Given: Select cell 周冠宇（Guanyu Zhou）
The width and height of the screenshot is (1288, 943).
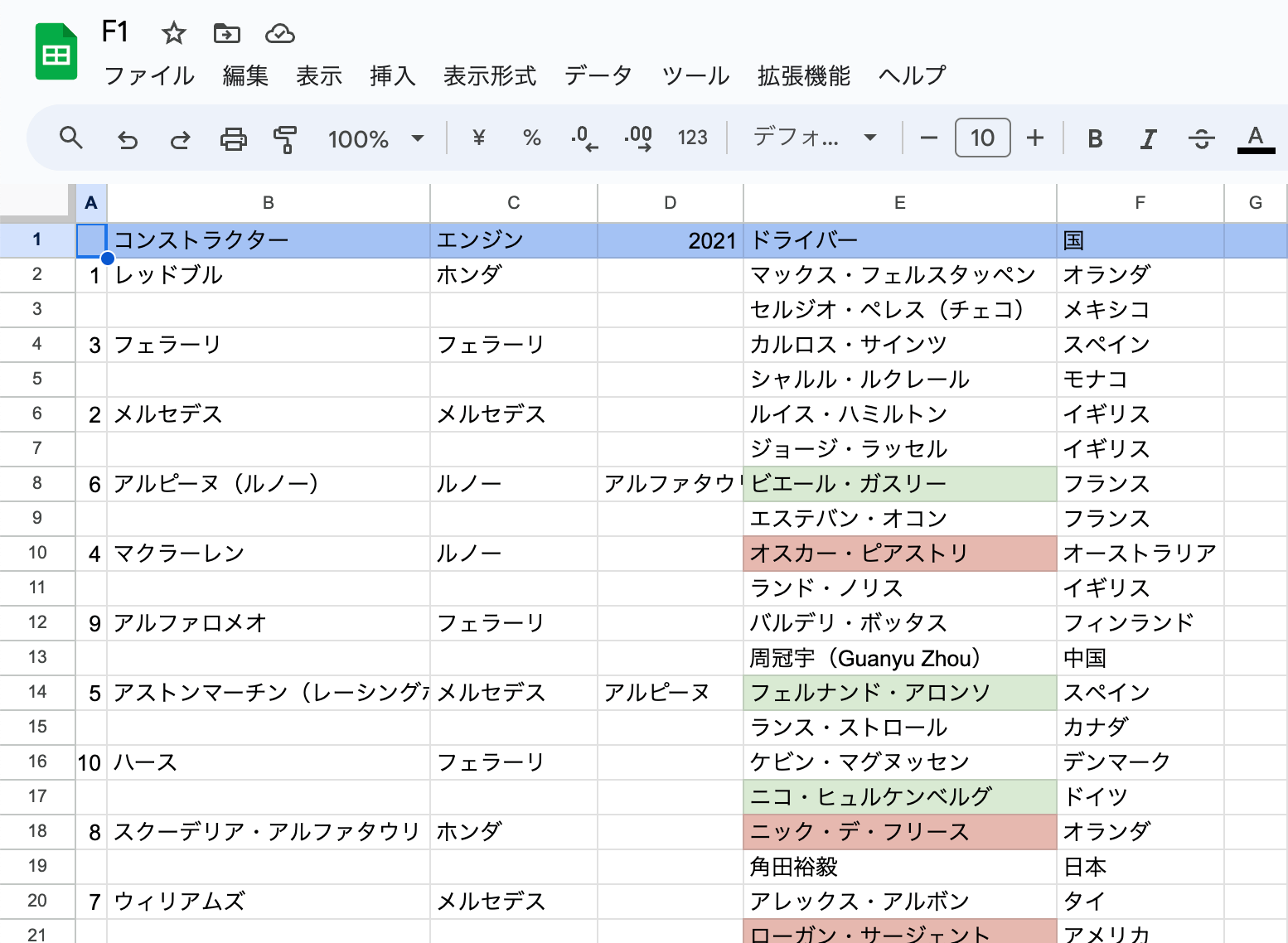Looking at the screenshot, I should coord(900,658).
